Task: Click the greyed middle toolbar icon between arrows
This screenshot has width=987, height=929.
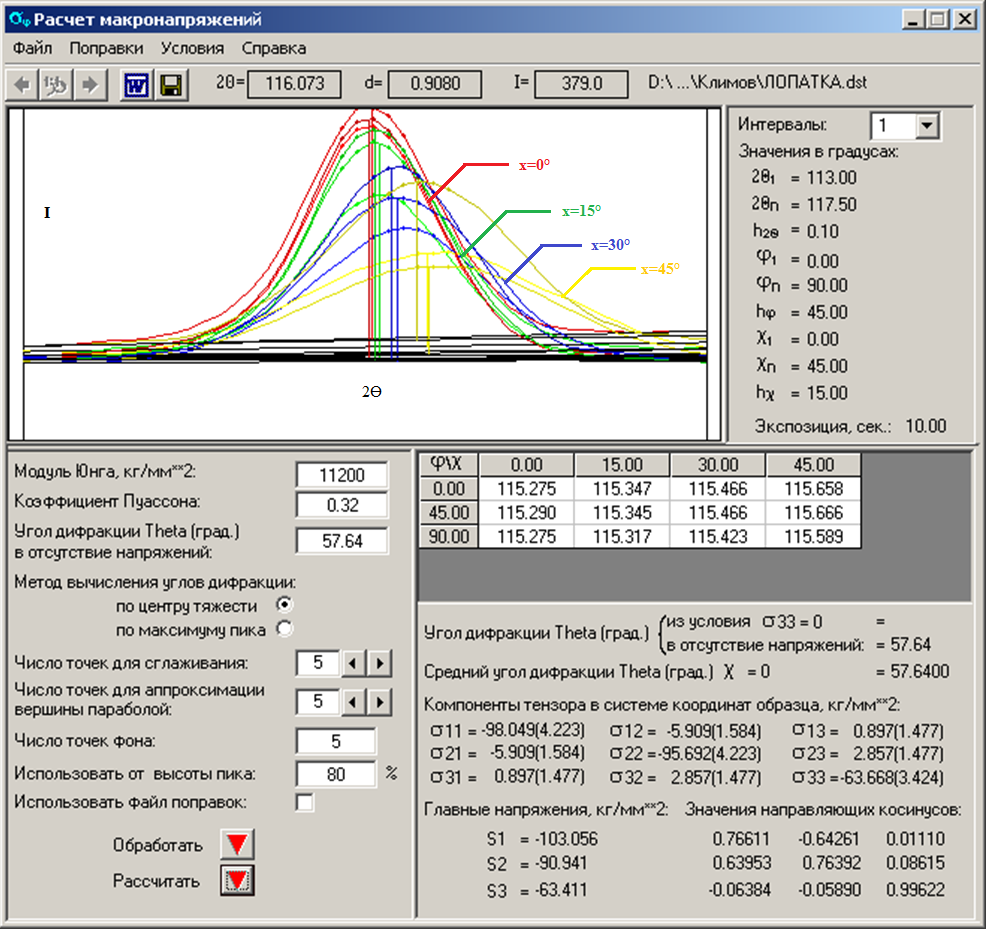Action: [56, 85]
